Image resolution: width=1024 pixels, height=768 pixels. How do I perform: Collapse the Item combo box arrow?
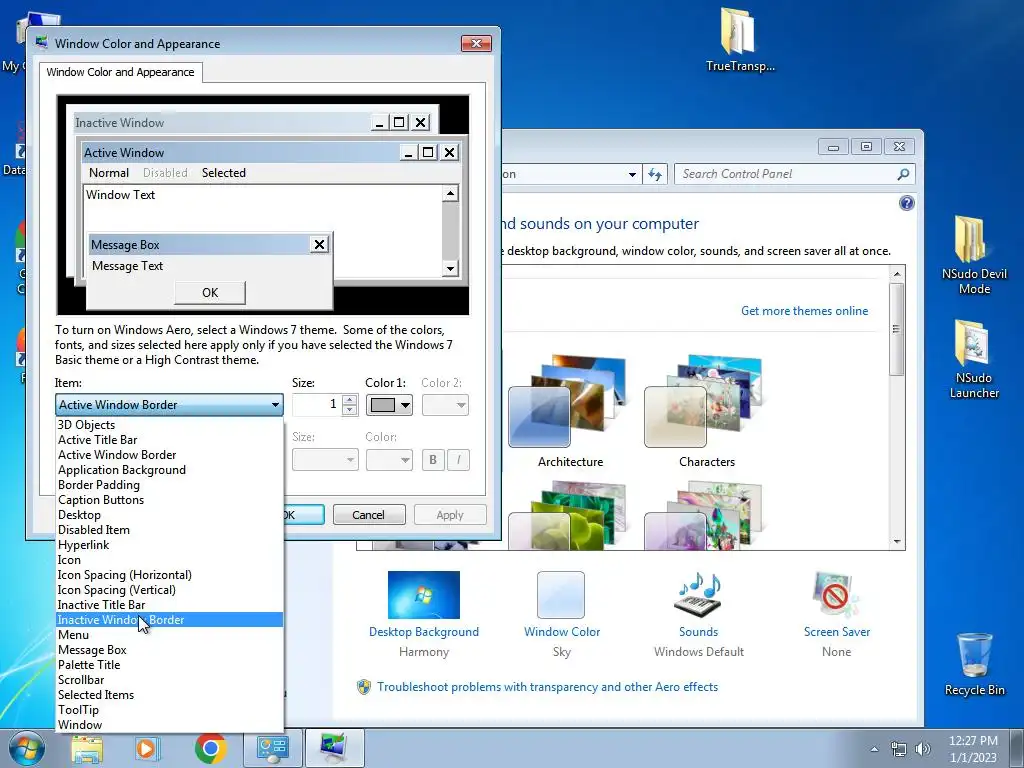275,405
